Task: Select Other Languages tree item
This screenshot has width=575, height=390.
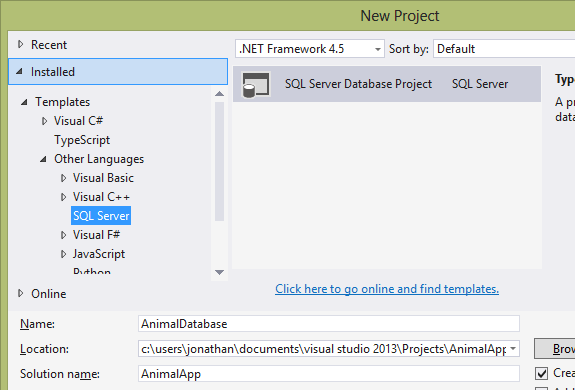Action: (99, 159)
